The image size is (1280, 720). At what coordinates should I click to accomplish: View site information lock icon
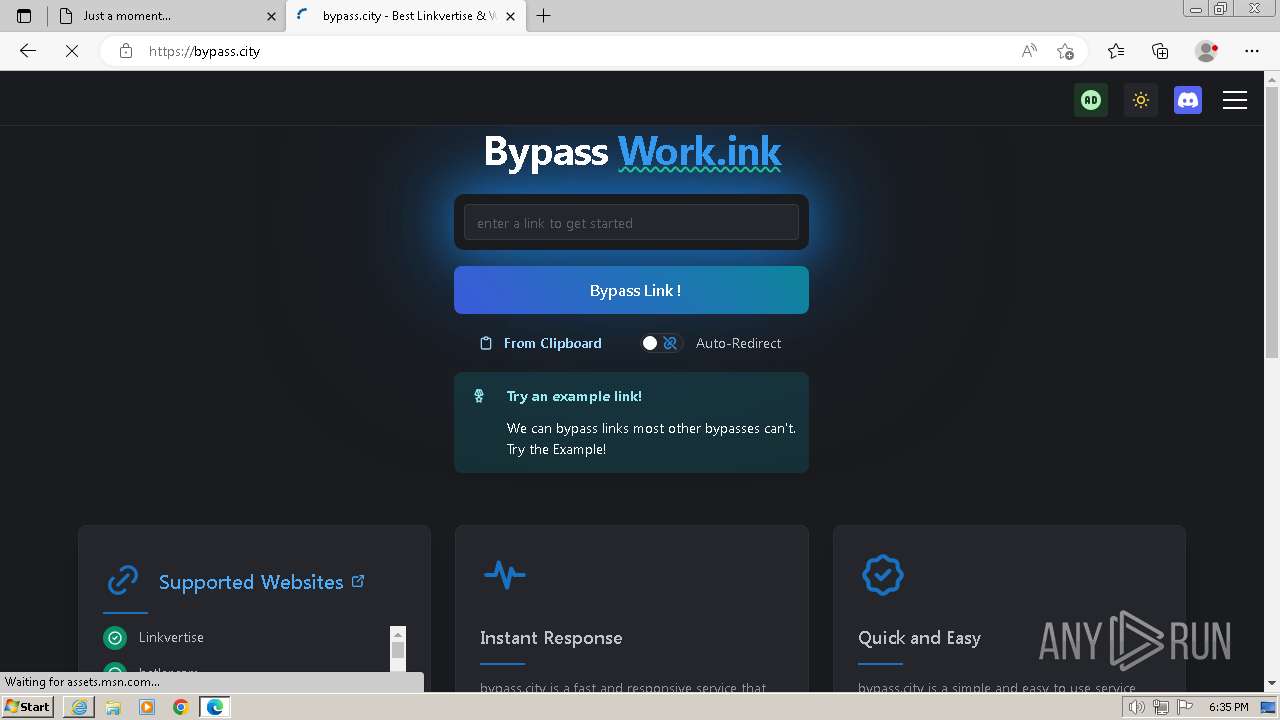coord(125,51)
